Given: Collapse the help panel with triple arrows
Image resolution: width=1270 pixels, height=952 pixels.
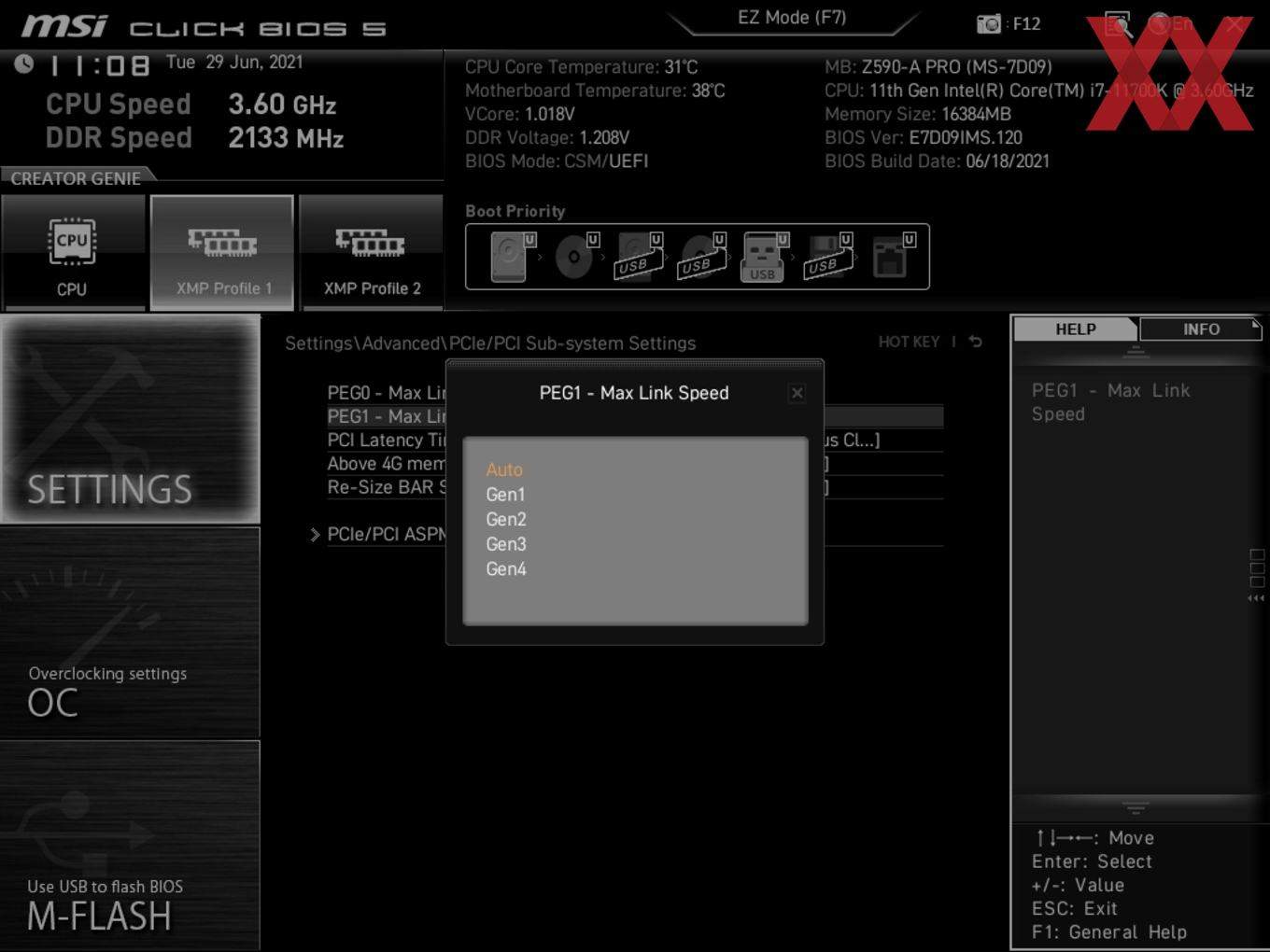Looking at the screenshot, I should click(1256, 598).
